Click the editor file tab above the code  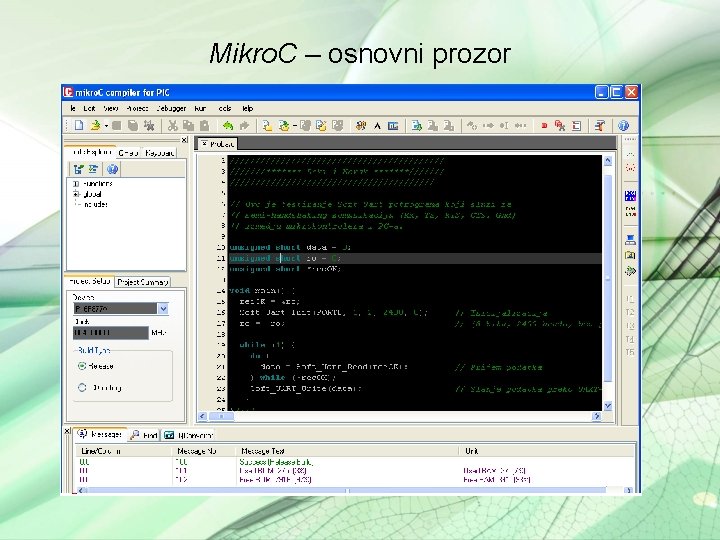click(x=217, y=144)
